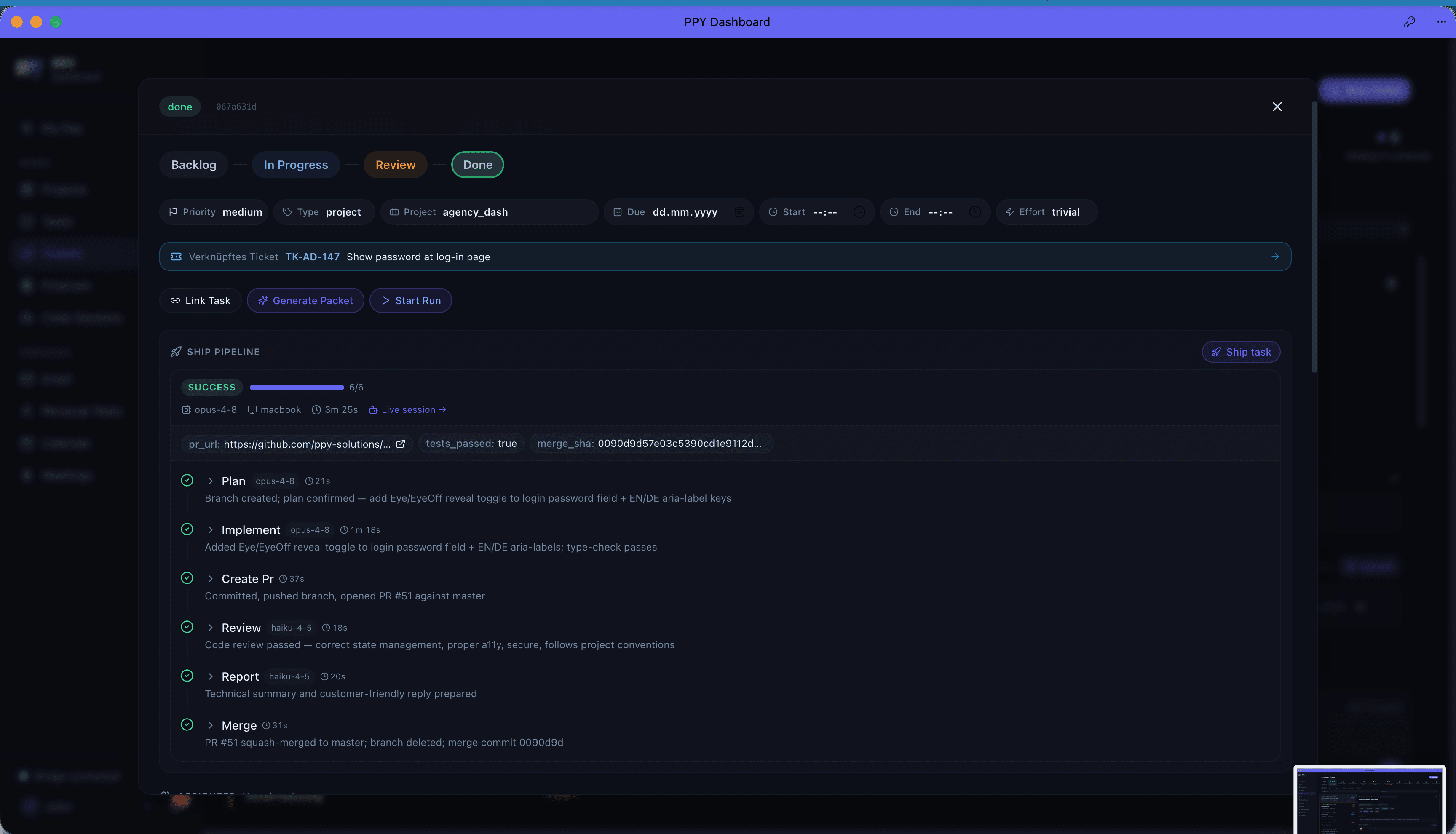The height and width of the screenshot is (834, 1456).
Task: Expand the Report step chevron
Action: (x=210, y=676)
